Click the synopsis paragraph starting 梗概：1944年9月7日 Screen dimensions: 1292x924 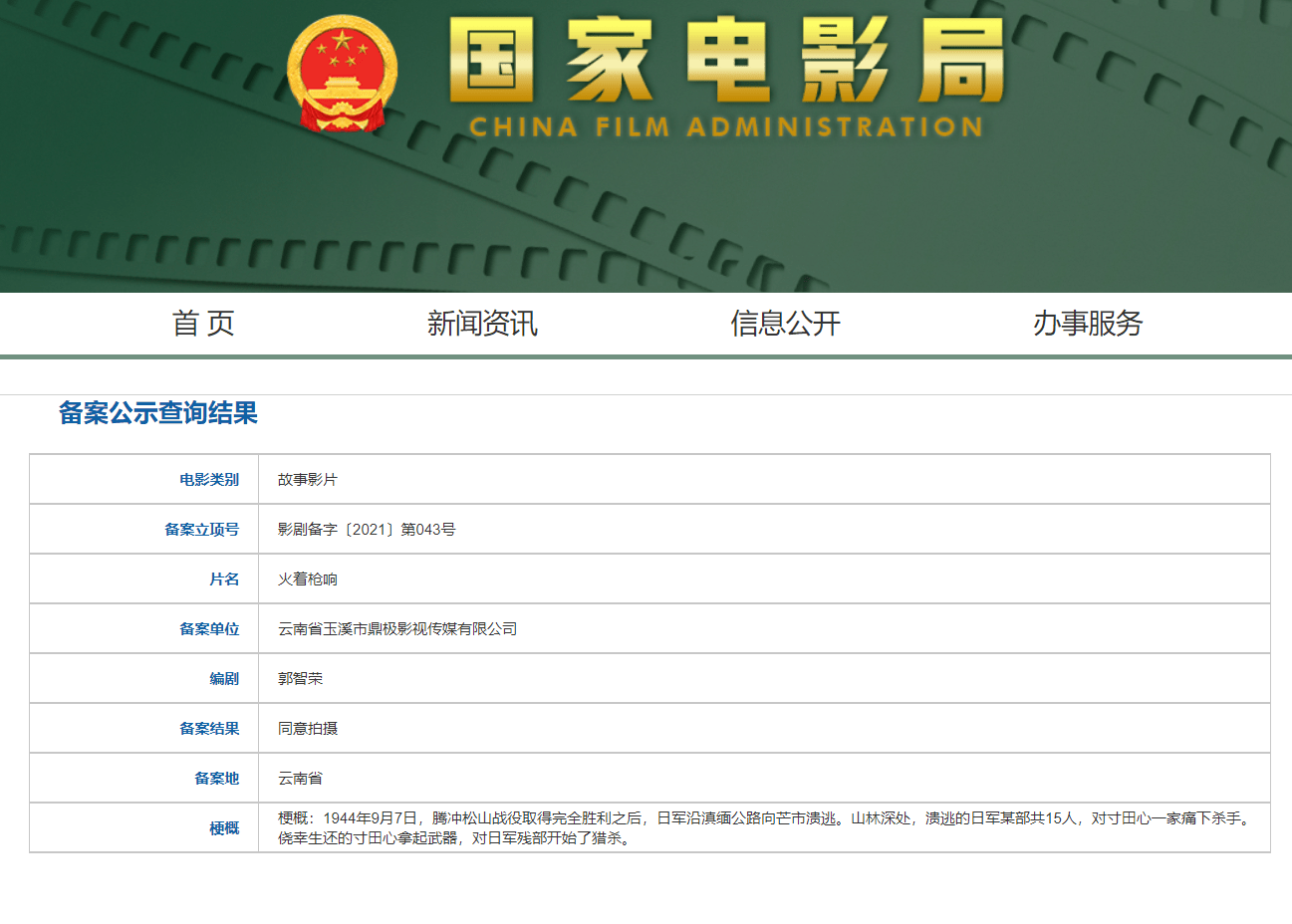click(764, 828)
